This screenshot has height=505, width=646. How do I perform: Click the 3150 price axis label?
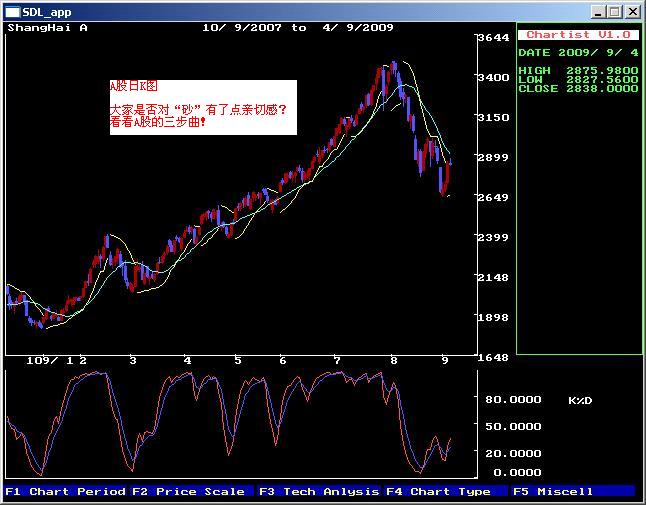click(494, 117)
